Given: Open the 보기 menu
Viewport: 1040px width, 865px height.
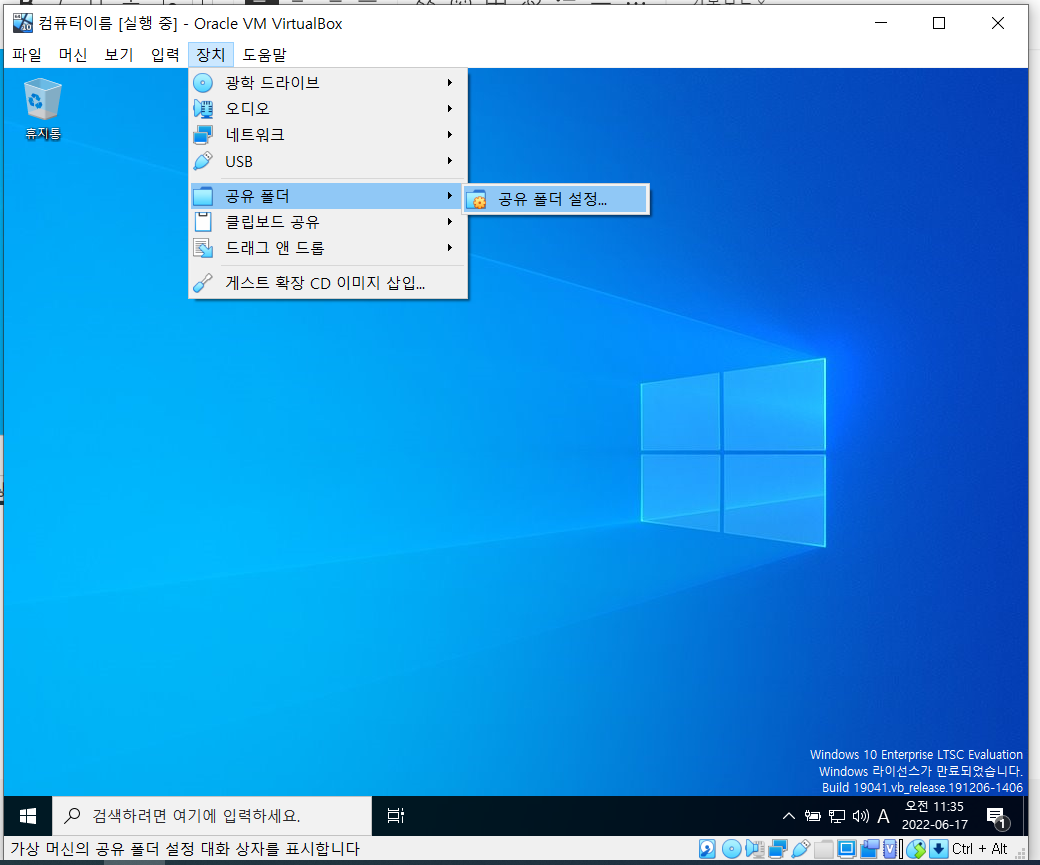Looking at the screenshot, I should [119, 55].
